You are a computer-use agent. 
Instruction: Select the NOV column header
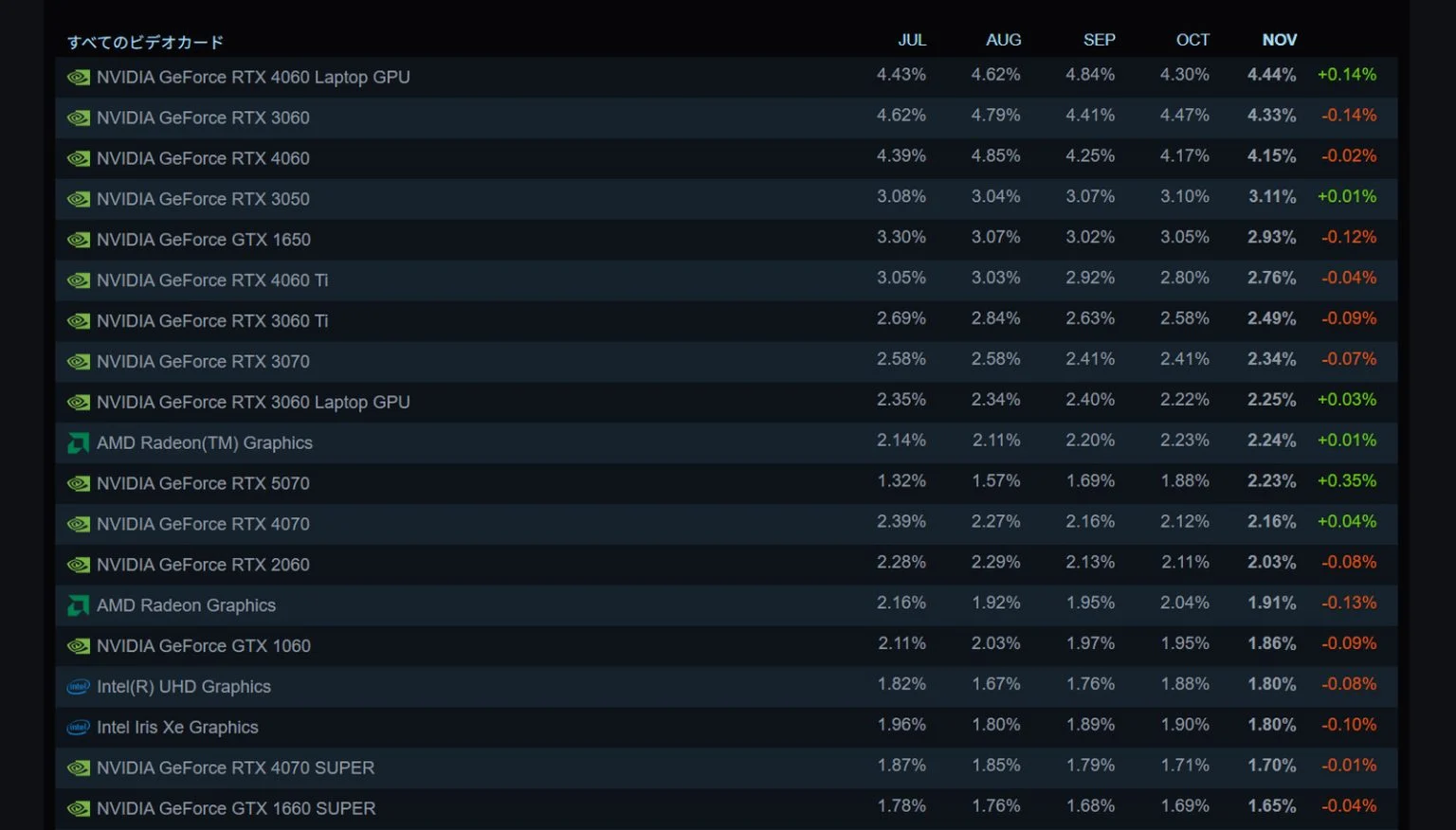(x=1279, y=40)
